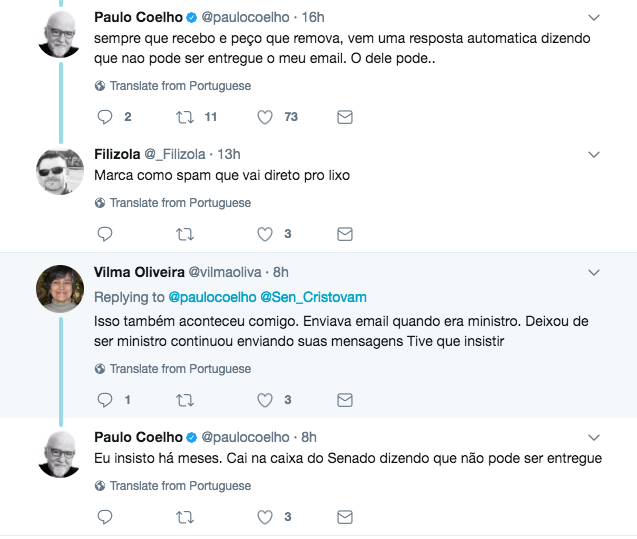Send Paulo Coelho's first tweet via direct message

pos(345,117)
